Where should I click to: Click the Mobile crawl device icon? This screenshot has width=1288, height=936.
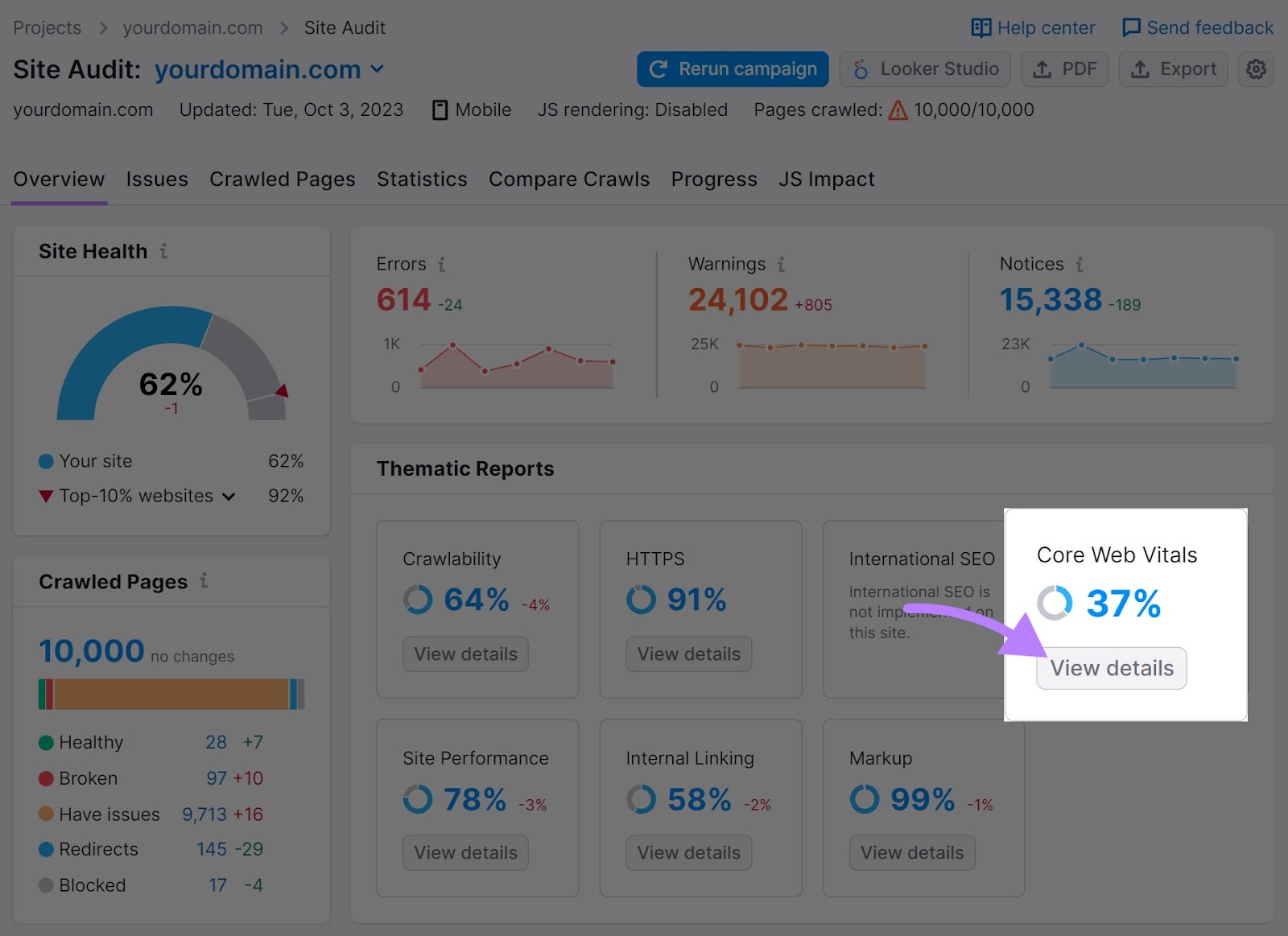[x=440, y=109]
